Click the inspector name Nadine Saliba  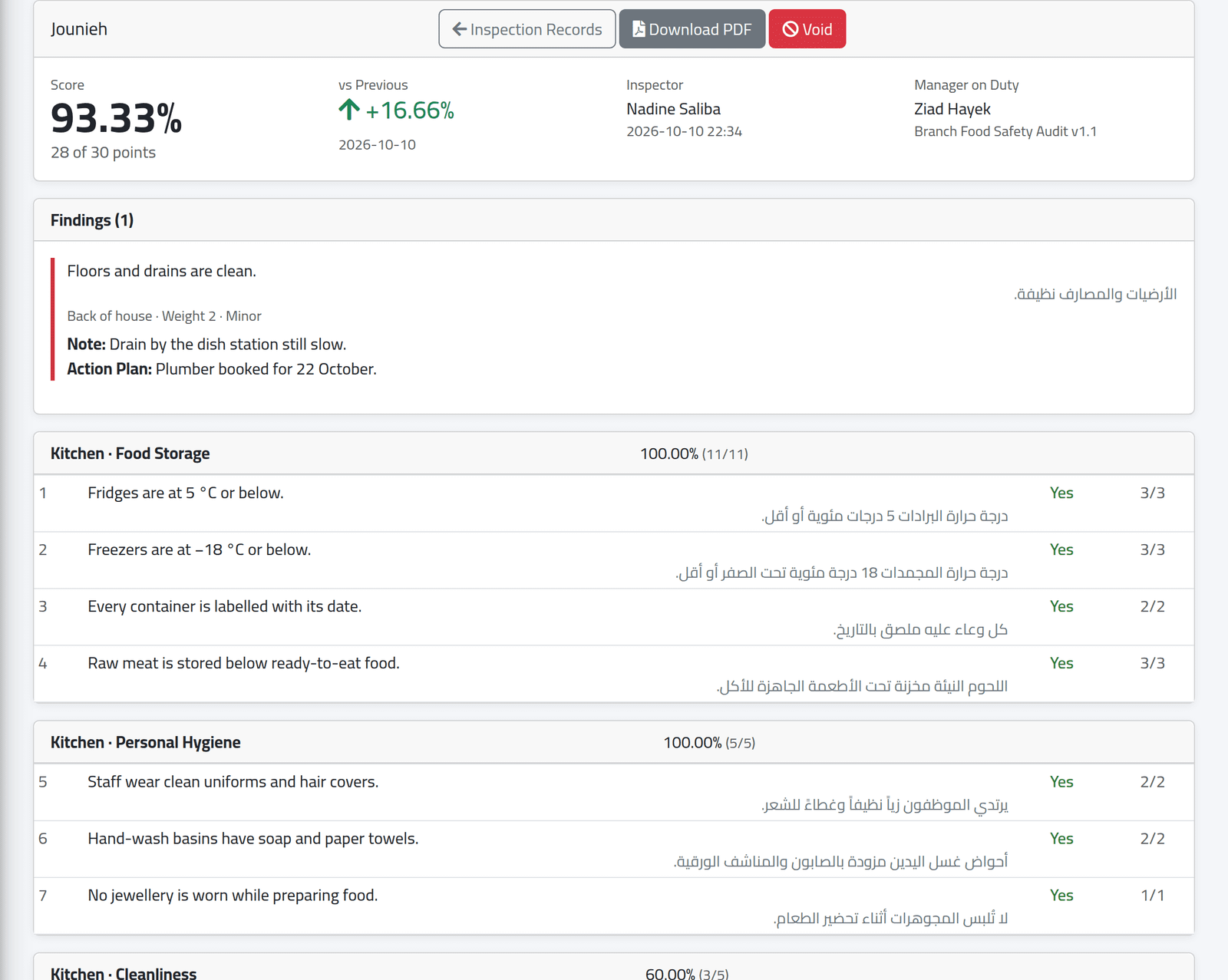click(x=673, y=109)
